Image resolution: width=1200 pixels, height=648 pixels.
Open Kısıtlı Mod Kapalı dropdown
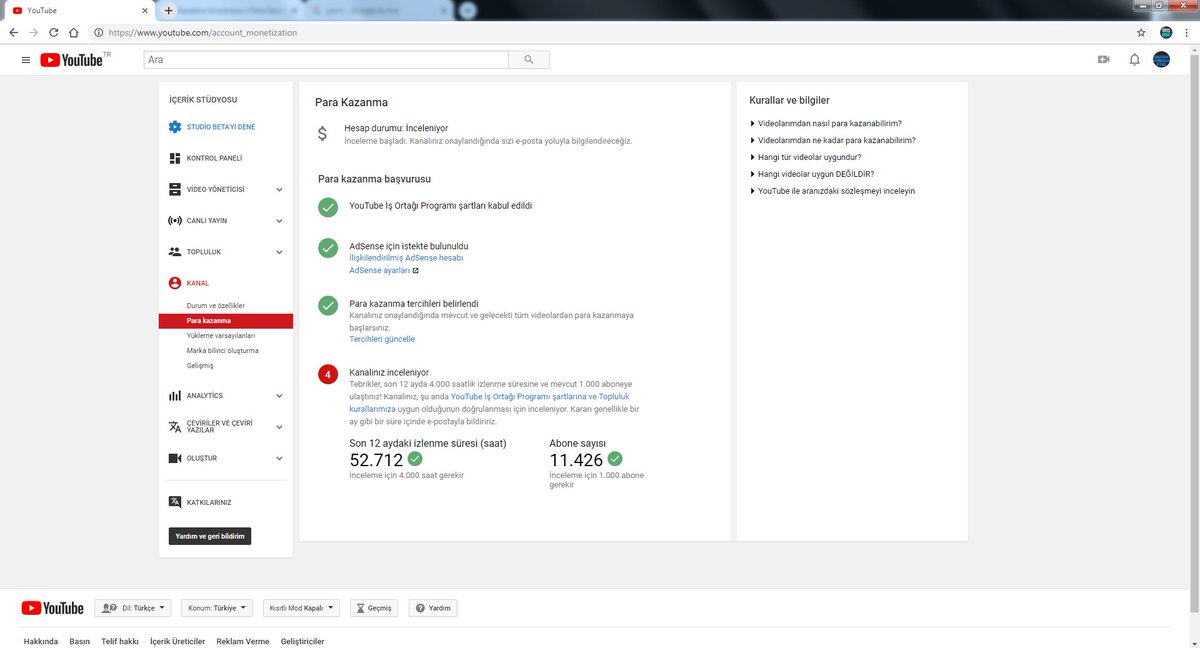tap(302, 608)
